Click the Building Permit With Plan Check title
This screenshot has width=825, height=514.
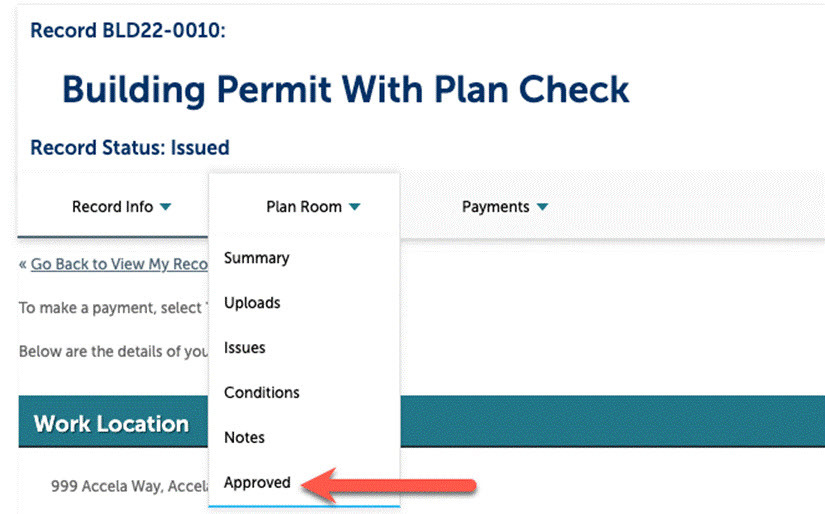345,89
